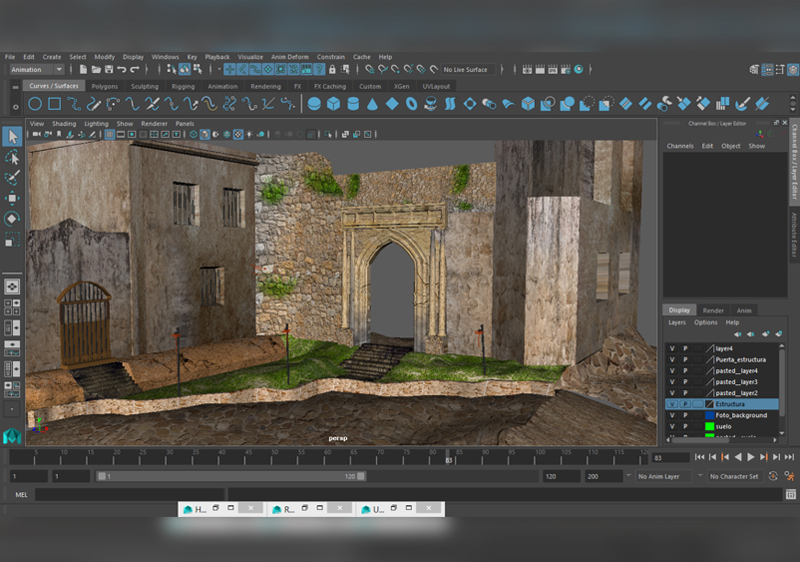The width and height of the screenshot is (800, 562).
Task: Select the Lasso selection tool
Action: pos(12,157)
